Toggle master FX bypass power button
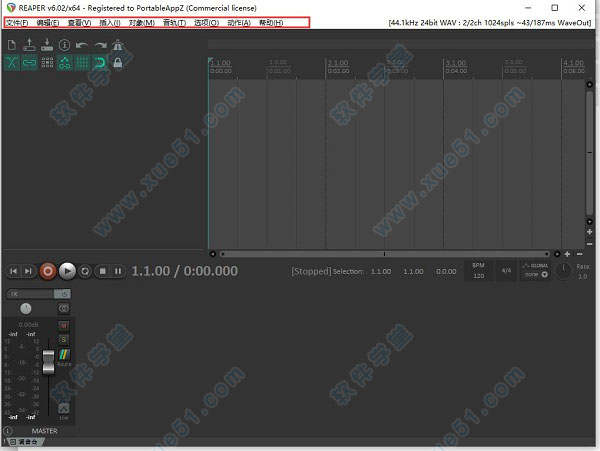The image size is (600, 451). (x=63, y=294)
